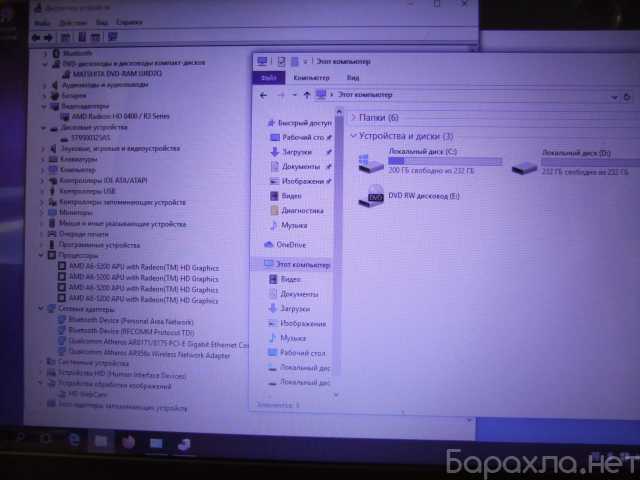The height and width of the screenshot is (480, 640).
Task: Select the ST9500325AS disk drive
Action: (91, 138)
